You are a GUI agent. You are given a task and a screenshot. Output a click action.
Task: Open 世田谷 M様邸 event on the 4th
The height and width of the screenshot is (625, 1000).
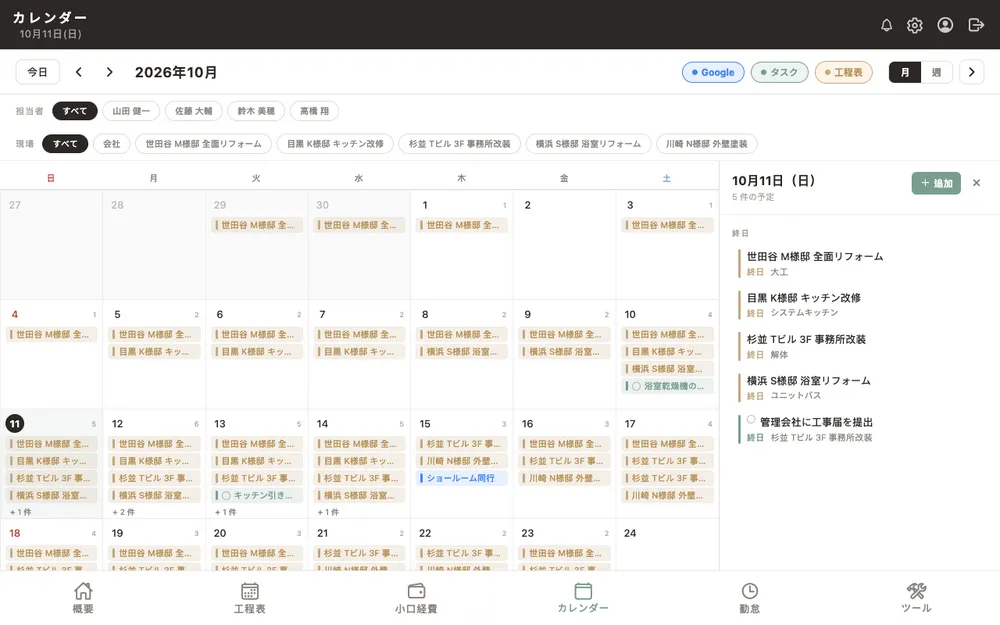coord(52,334)
